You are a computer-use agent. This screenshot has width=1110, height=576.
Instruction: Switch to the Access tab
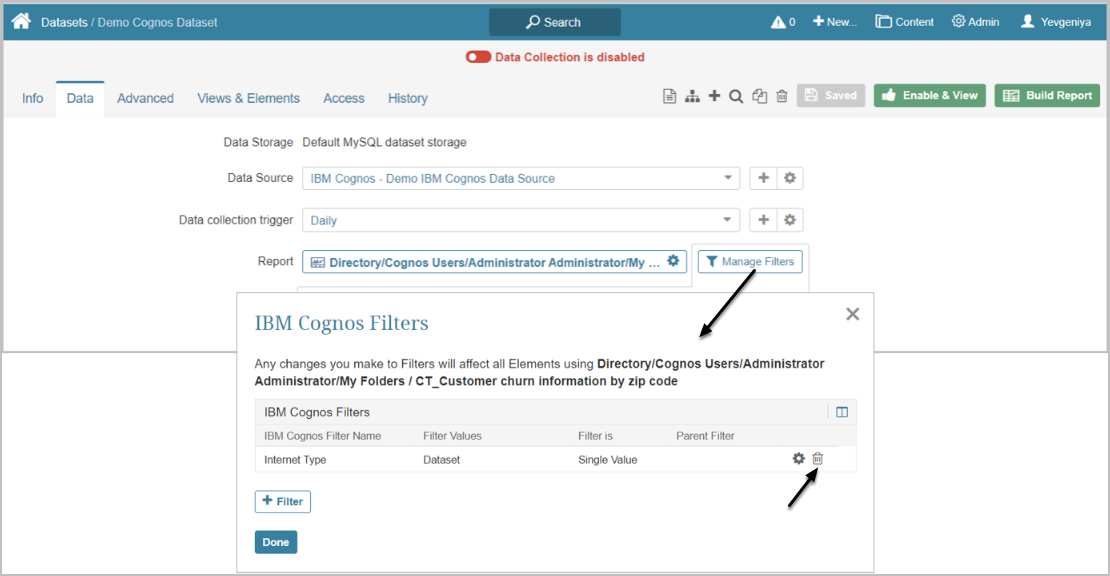pyautogui.click(x=344, y=98)
